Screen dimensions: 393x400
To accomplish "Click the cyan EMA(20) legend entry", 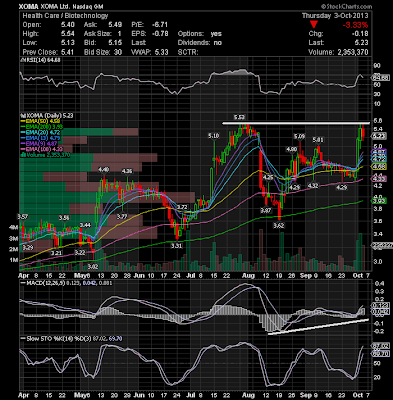I will pos(40,132).
